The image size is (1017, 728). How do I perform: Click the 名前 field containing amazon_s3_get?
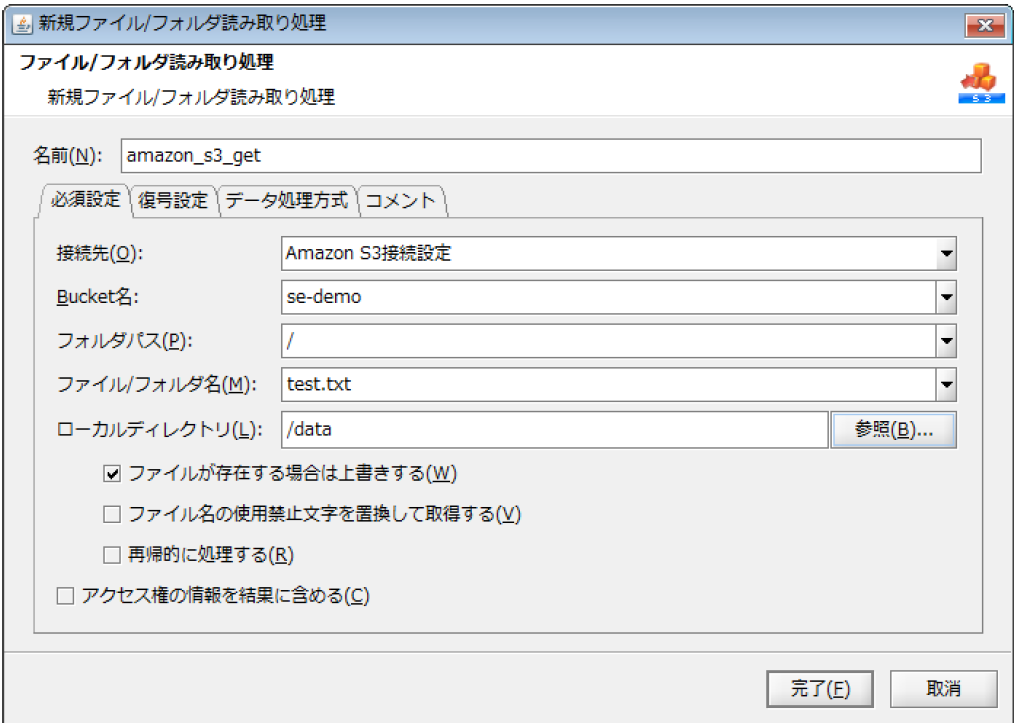point(400,154)
